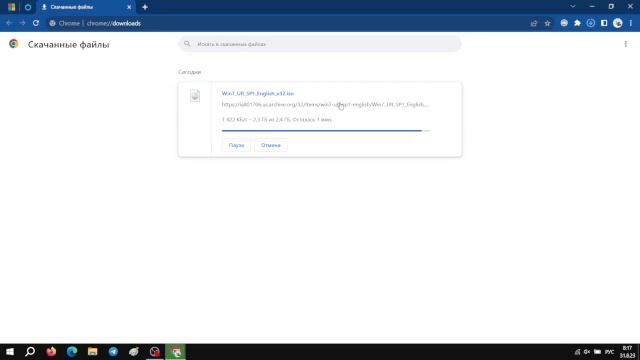Click the circular icon beside the active tab
The height and width of the screenshot is (360, 640).
(x=28, y=7)
